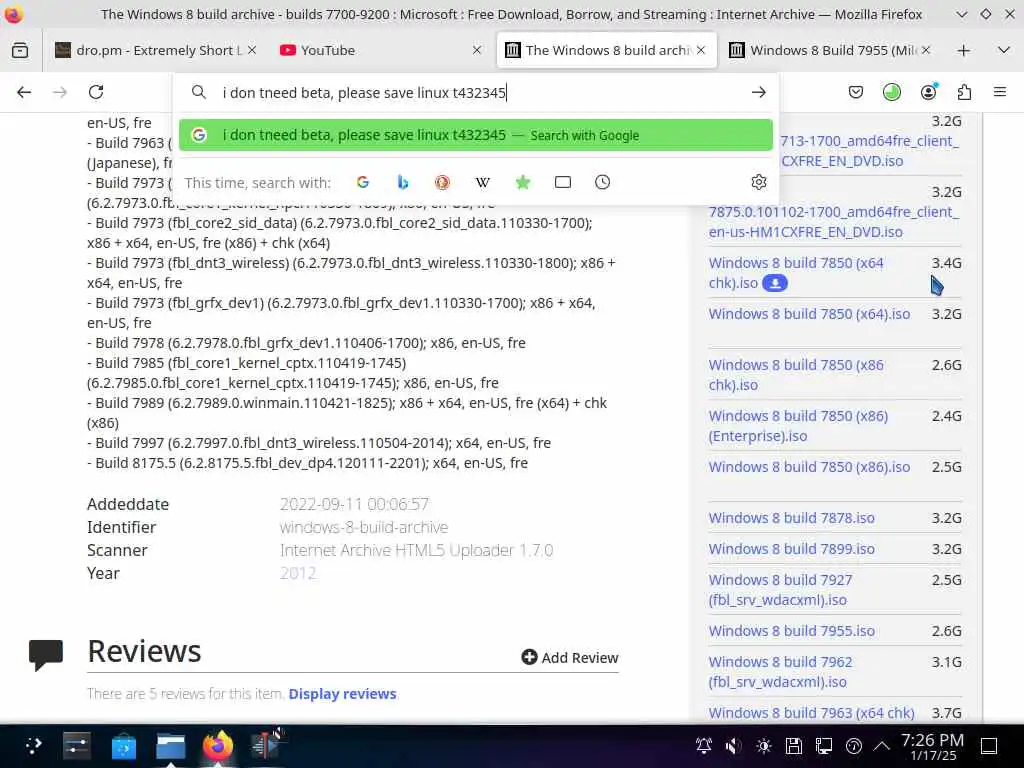Search this time with Bing icon

[x=403, y=182]
